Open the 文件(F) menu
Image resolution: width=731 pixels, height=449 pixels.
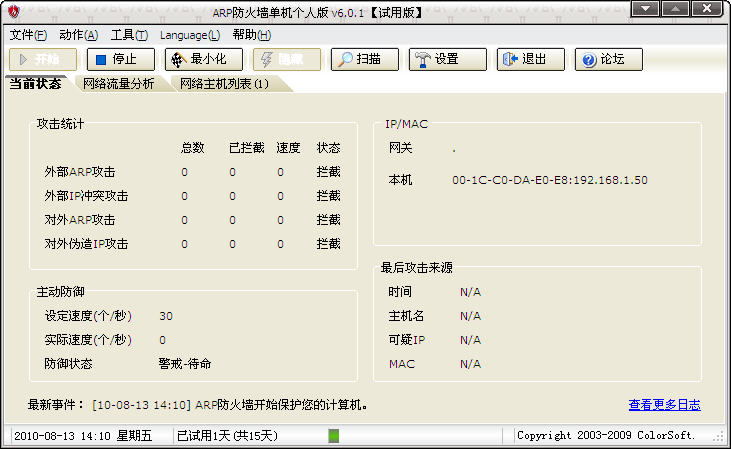coord(28,35)
